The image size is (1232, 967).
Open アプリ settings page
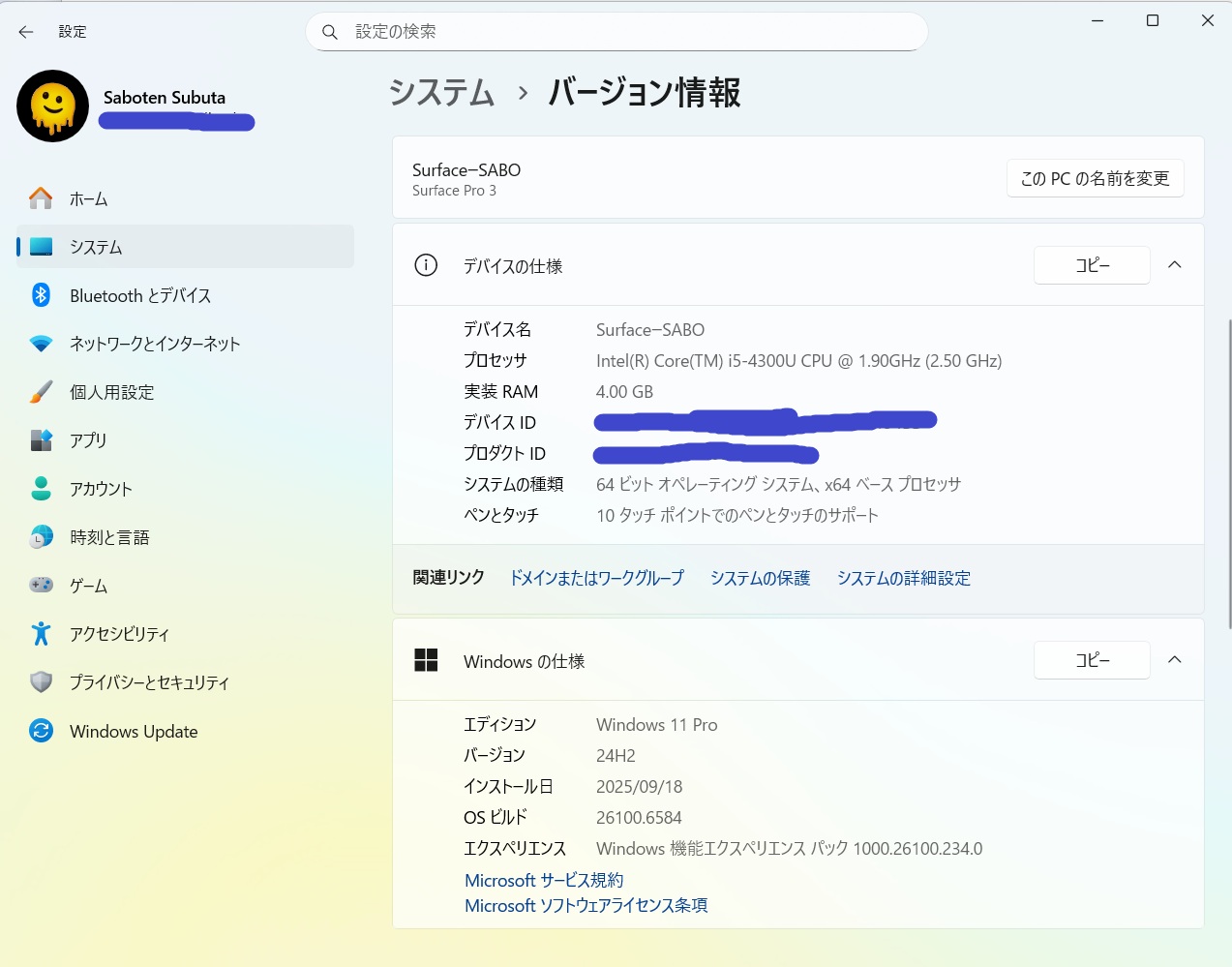tap(185, 440)
